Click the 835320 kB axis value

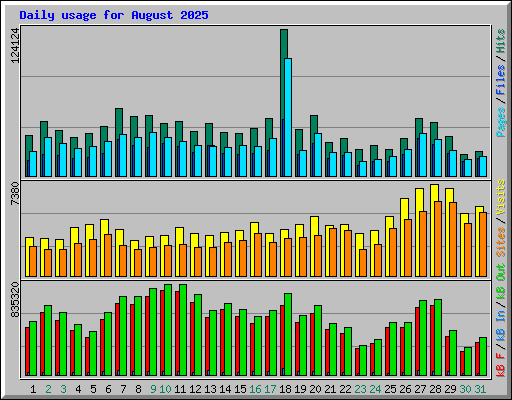15,300
